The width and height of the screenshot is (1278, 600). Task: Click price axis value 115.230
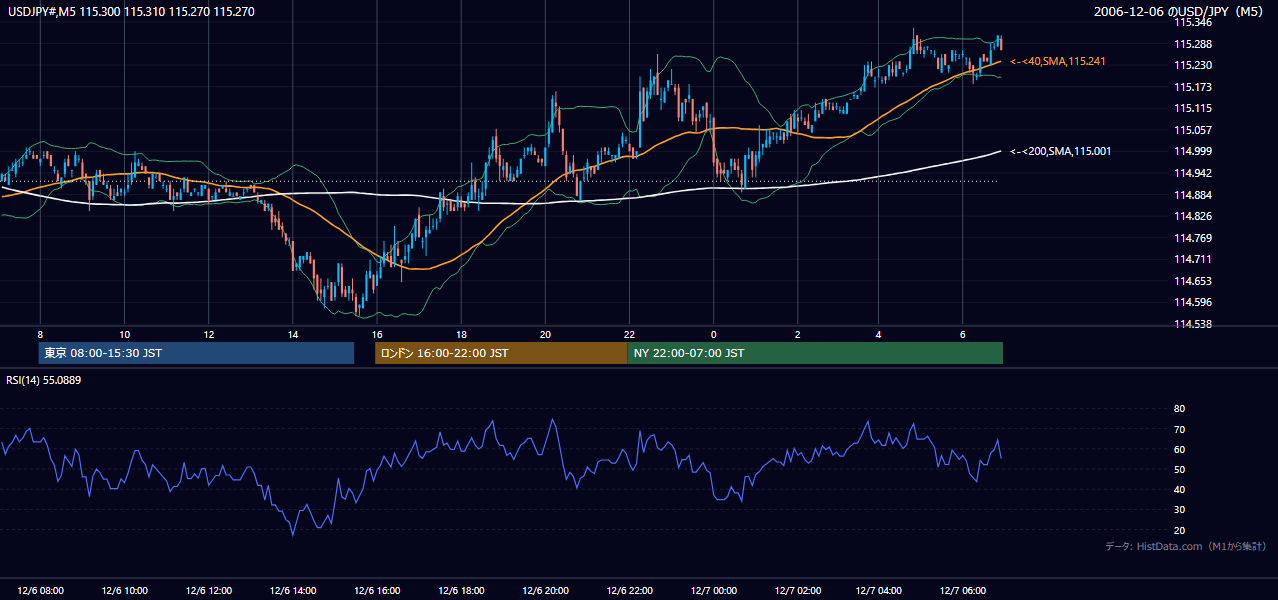click(x=1192, y=65)
